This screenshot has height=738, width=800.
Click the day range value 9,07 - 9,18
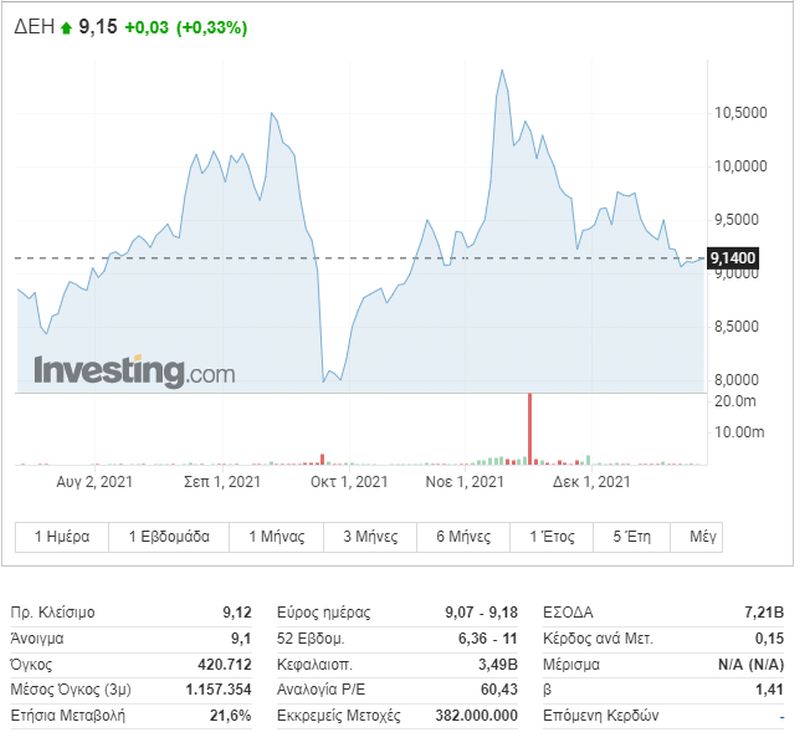[x=482, y=612]
